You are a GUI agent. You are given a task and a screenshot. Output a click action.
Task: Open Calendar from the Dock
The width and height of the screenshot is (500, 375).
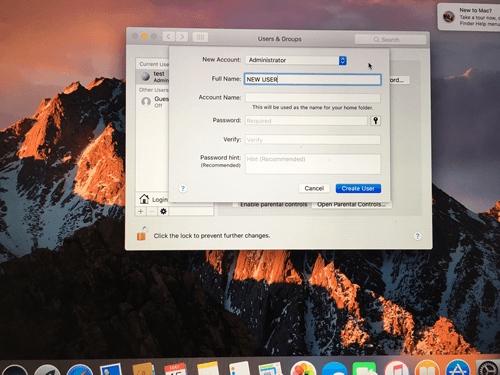click(175, 369)
